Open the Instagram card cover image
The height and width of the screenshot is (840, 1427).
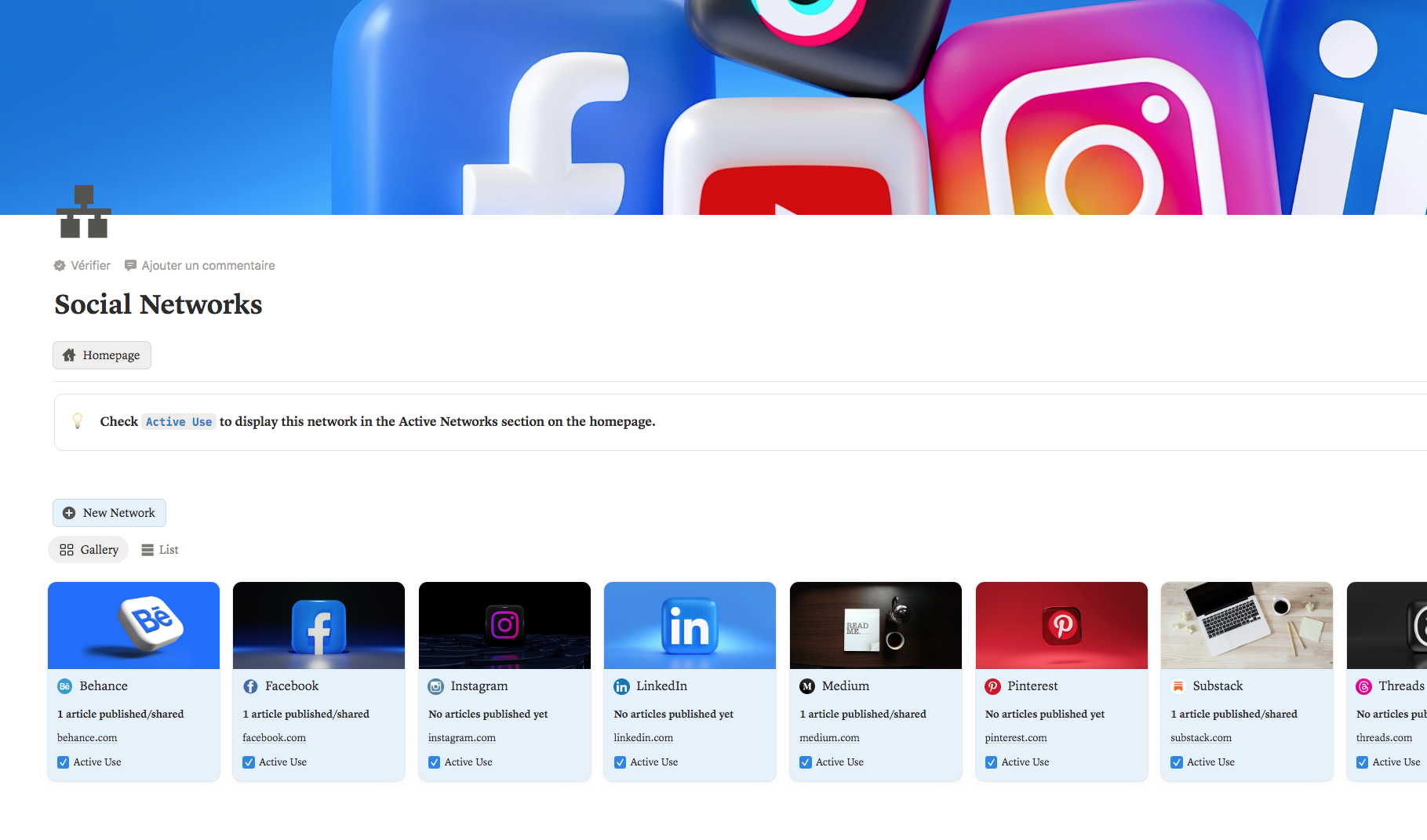(x=505, y=625)
